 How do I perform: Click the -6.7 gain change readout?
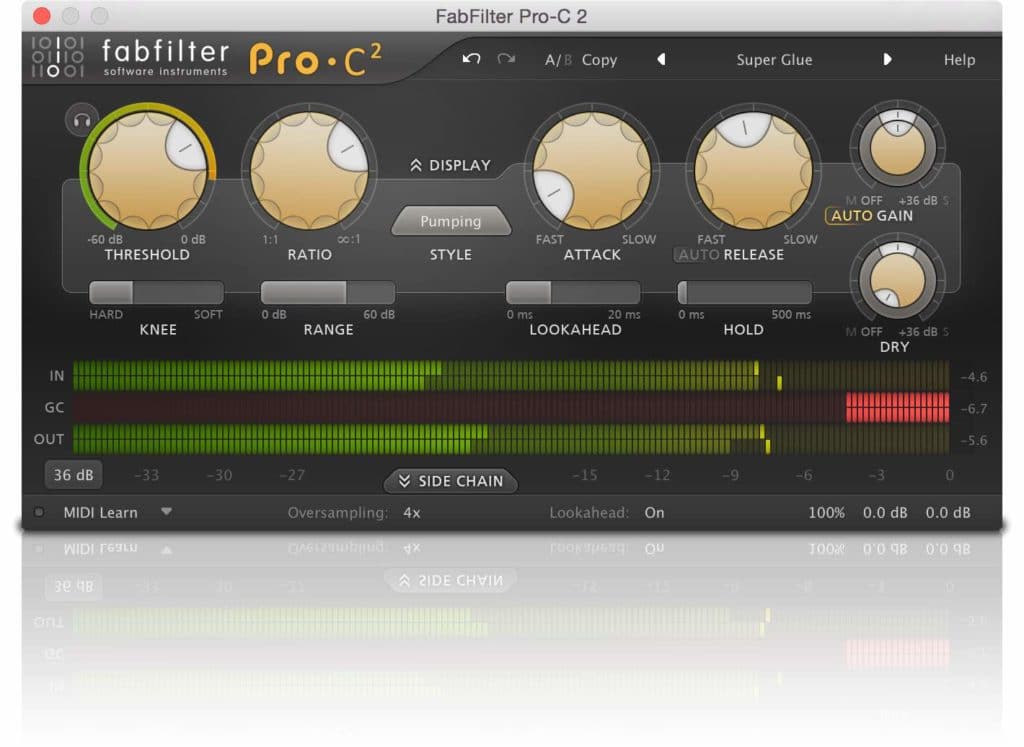point(973,409)
